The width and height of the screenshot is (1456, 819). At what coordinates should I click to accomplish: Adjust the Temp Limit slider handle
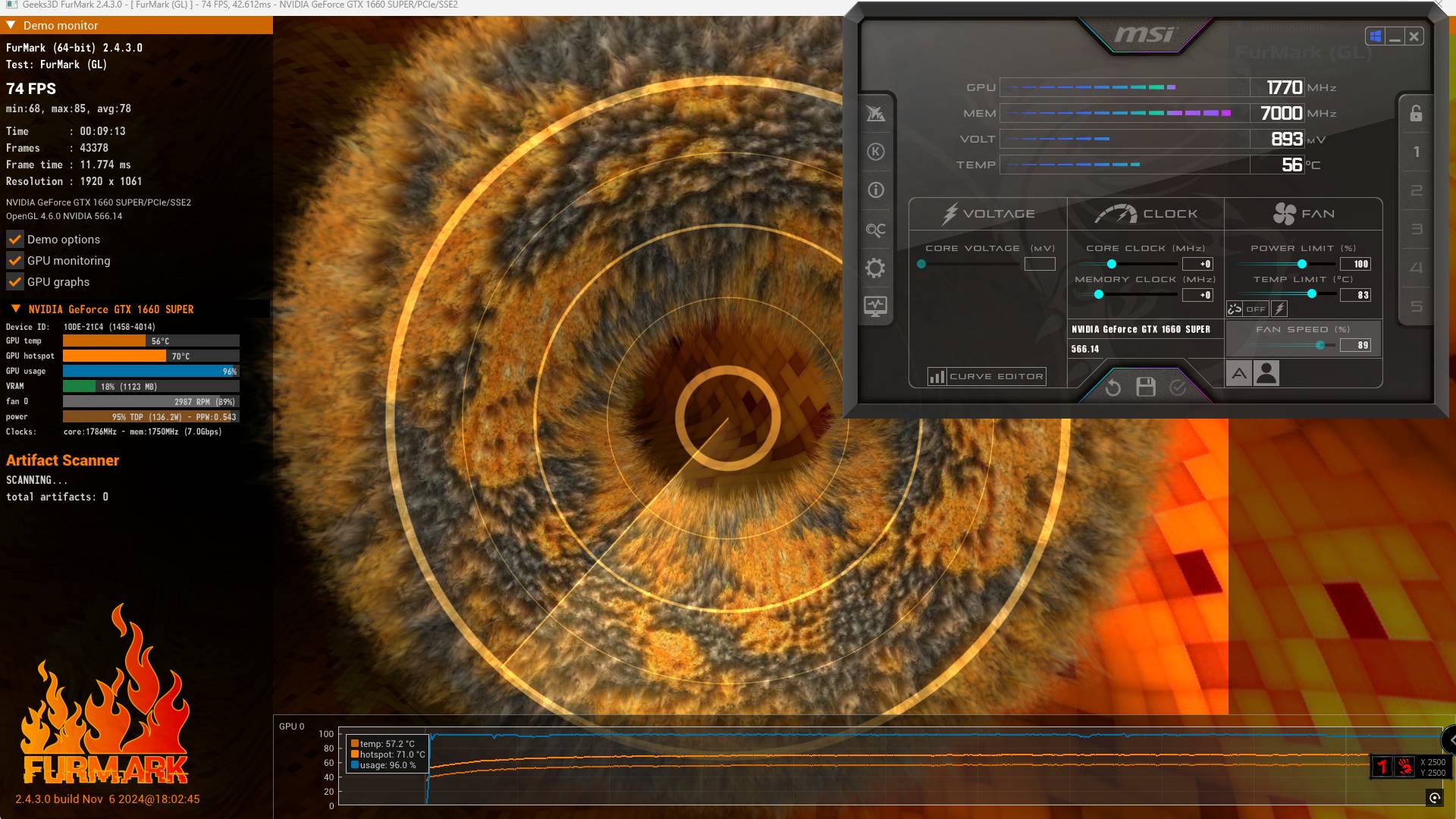1312,293
